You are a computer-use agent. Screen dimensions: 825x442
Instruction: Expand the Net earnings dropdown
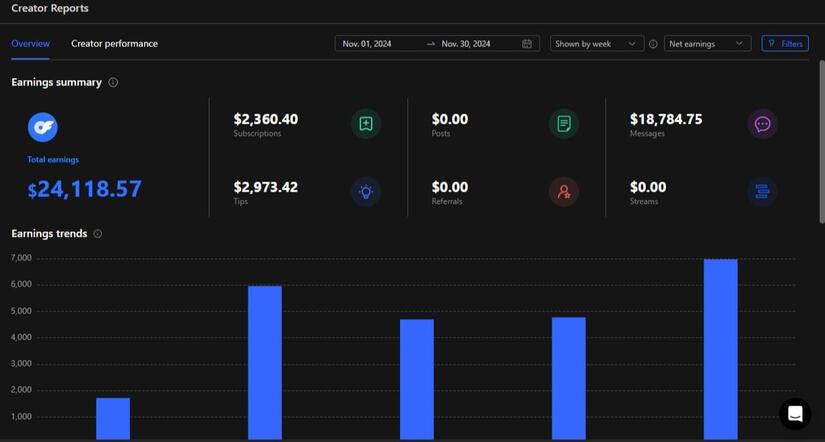tap(707, 44)
